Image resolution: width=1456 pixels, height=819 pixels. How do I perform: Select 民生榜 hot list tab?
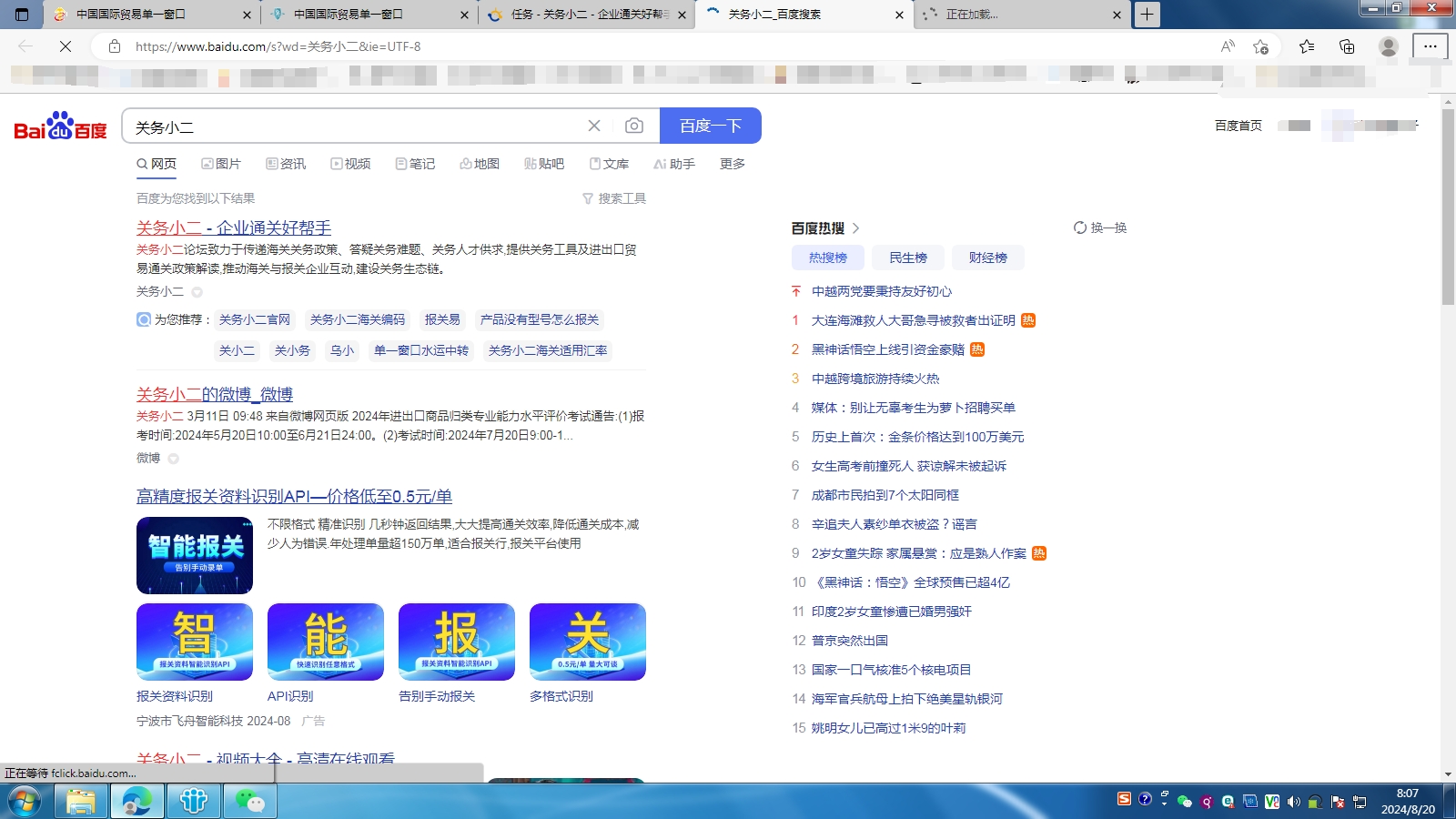click(908, 258)
